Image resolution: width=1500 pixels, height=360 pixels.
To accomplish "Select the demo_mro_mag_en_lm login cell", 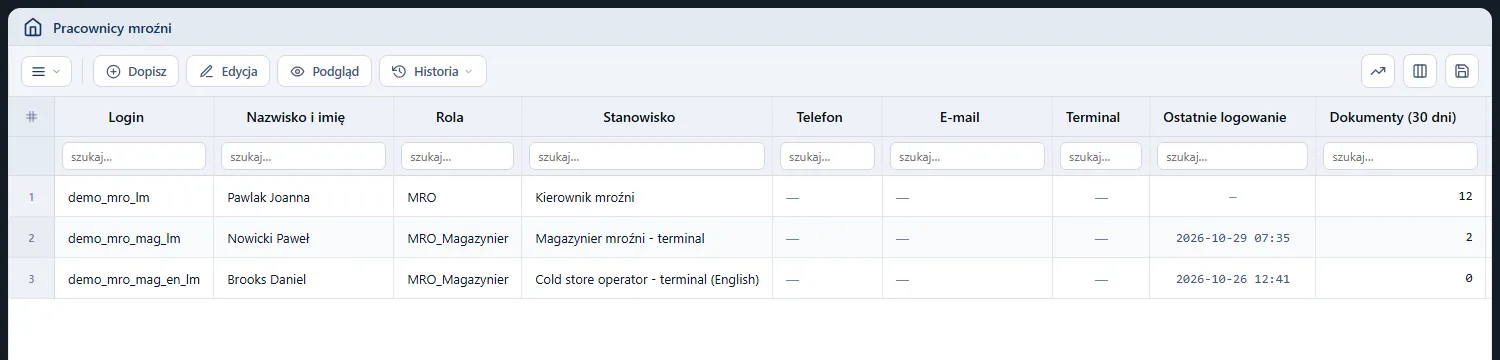I will coord(134,279).
